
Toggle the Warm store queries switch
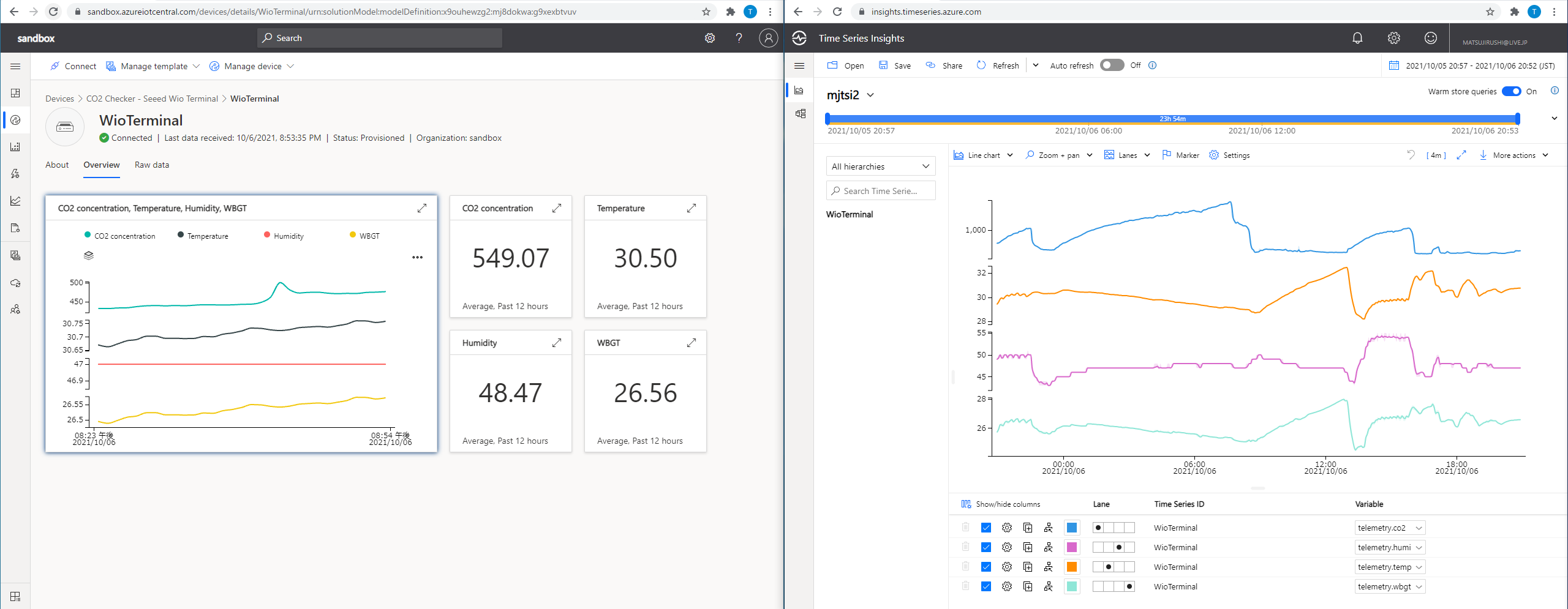pos(1512,92)
